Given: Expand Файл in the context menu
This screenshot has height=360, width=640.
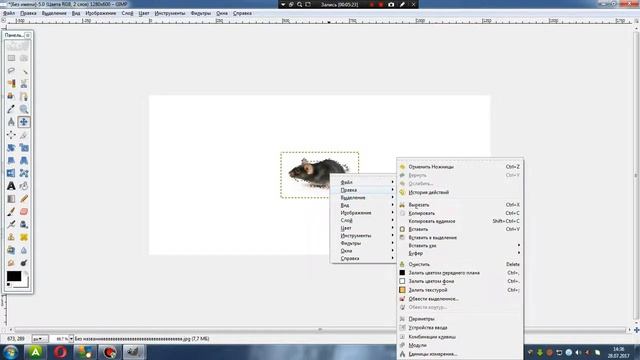Looking at the screenshot, I should pos(363,182).
